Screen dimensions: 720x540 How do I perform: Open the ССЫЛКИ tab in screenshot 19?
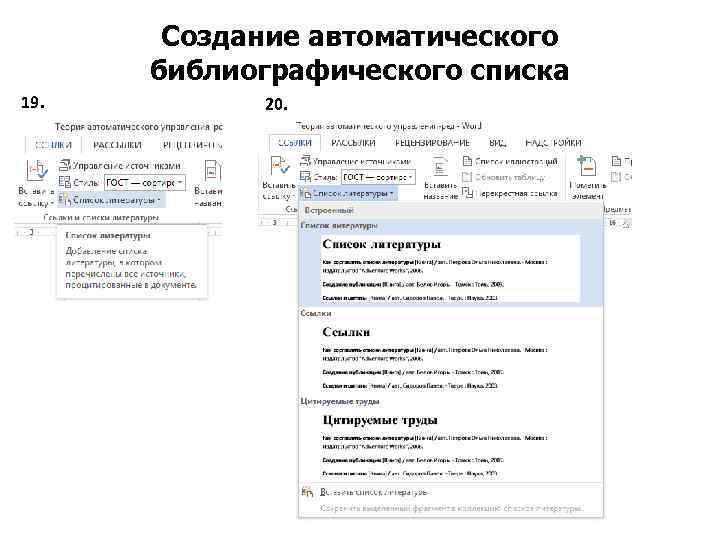tap(54, 145)
